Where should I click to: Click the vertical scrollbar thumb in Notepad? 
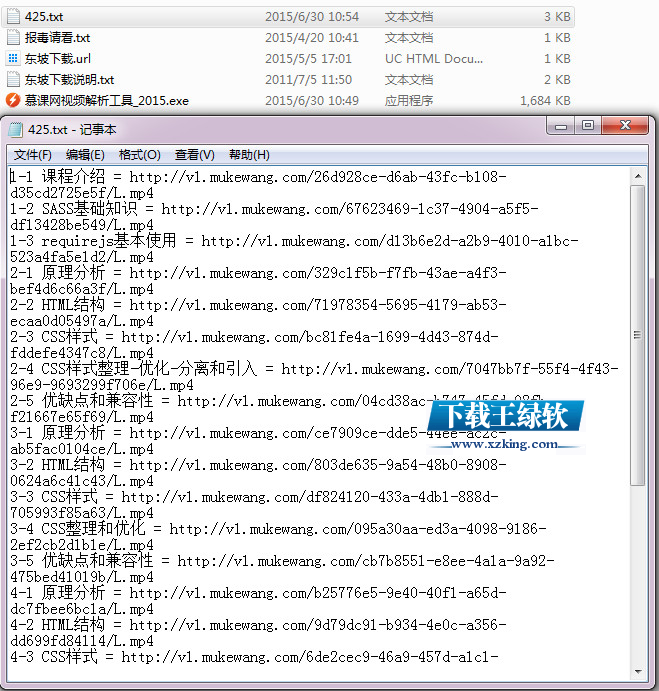click(x=637, y=335)
